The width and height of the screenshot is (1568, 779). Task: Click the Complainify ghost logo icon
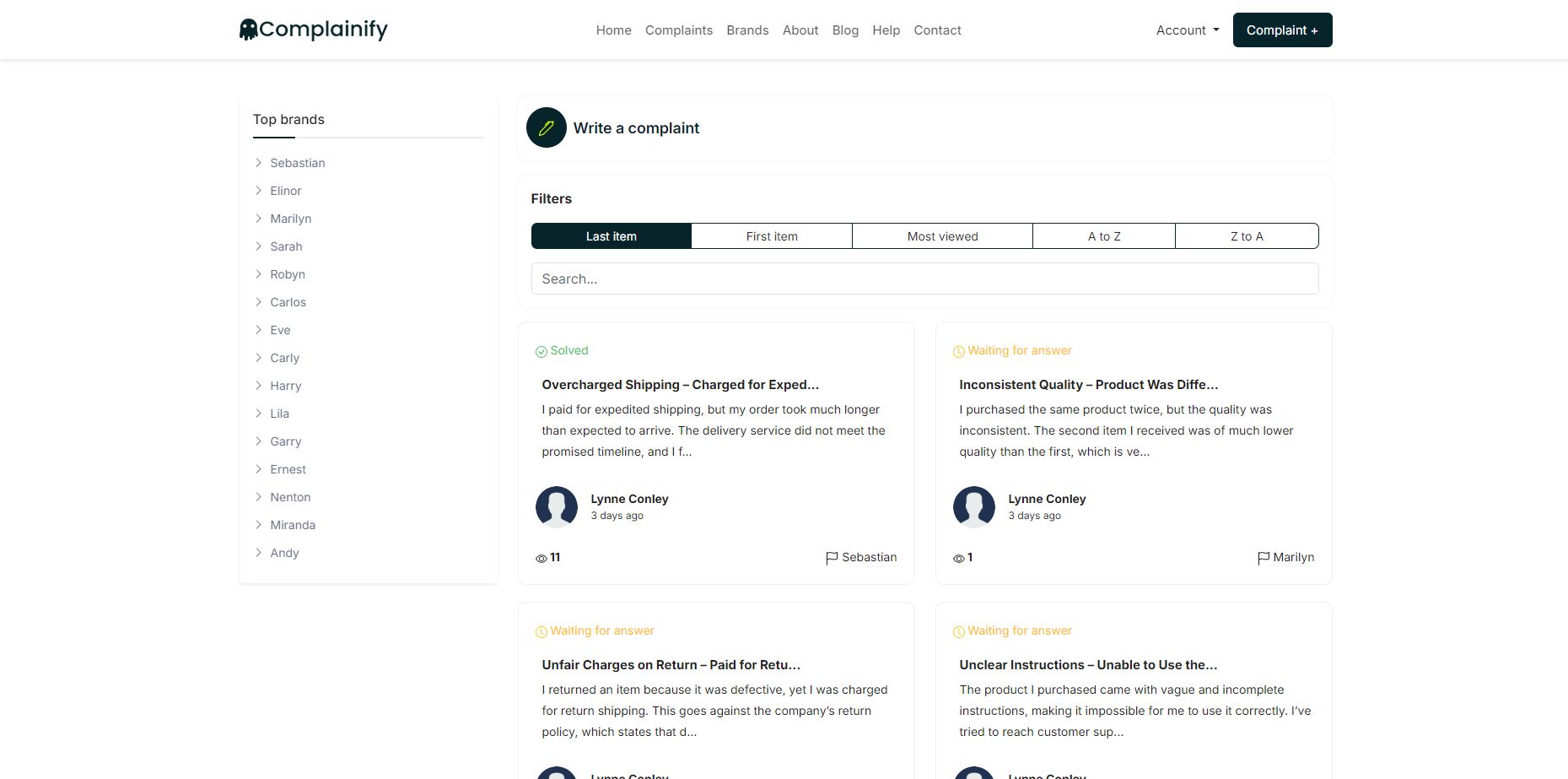248,30
